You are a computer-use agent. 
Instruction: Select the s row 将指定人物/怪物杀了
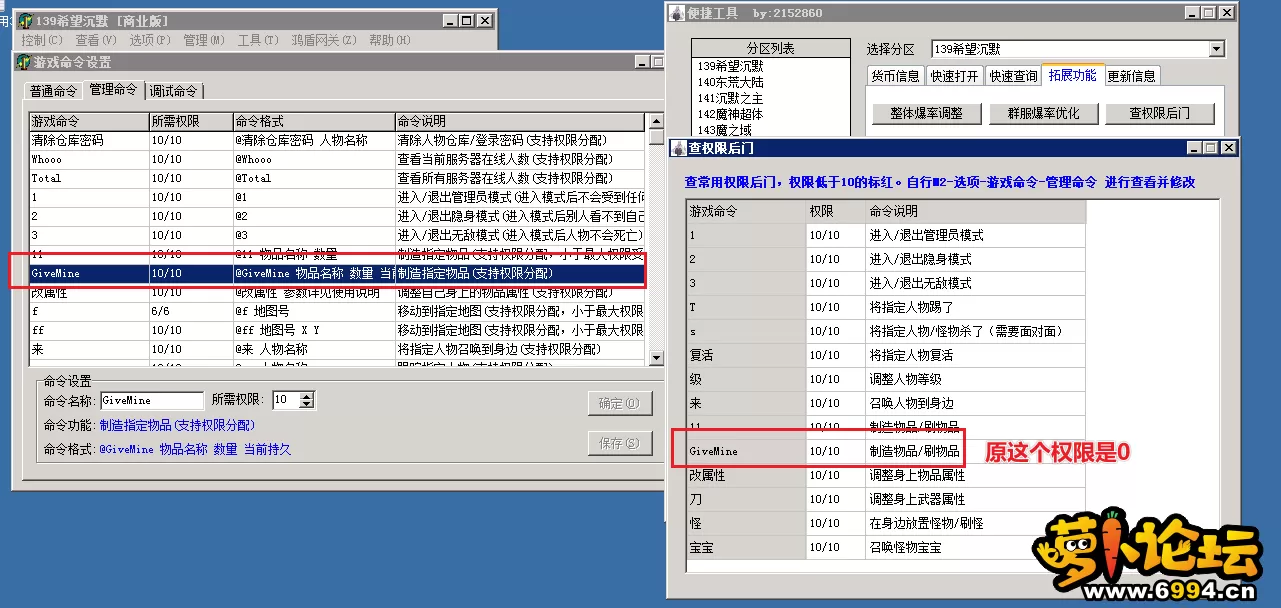tap(886, 331)
